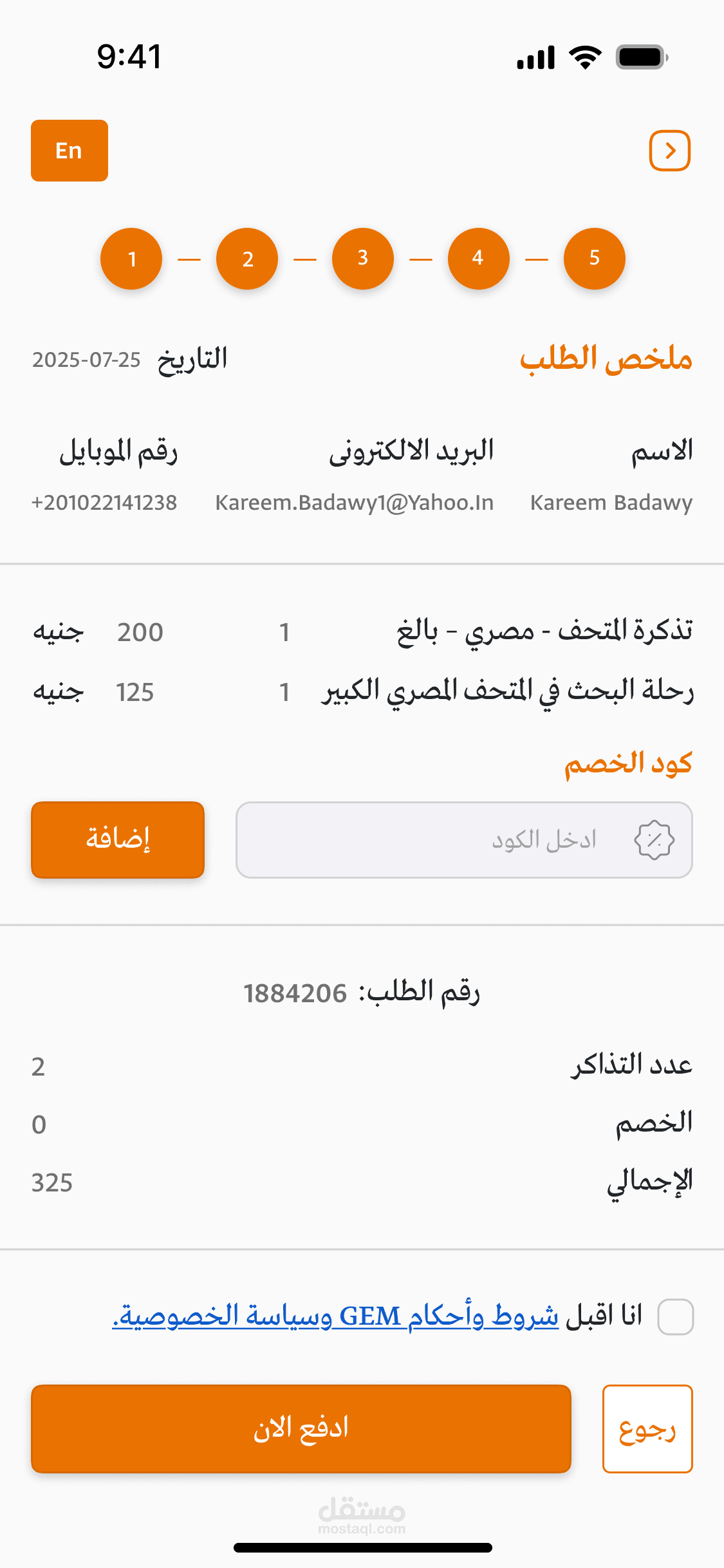
Task: Tap the forward arrow icon at top
Action: click(x=670, y=151)
